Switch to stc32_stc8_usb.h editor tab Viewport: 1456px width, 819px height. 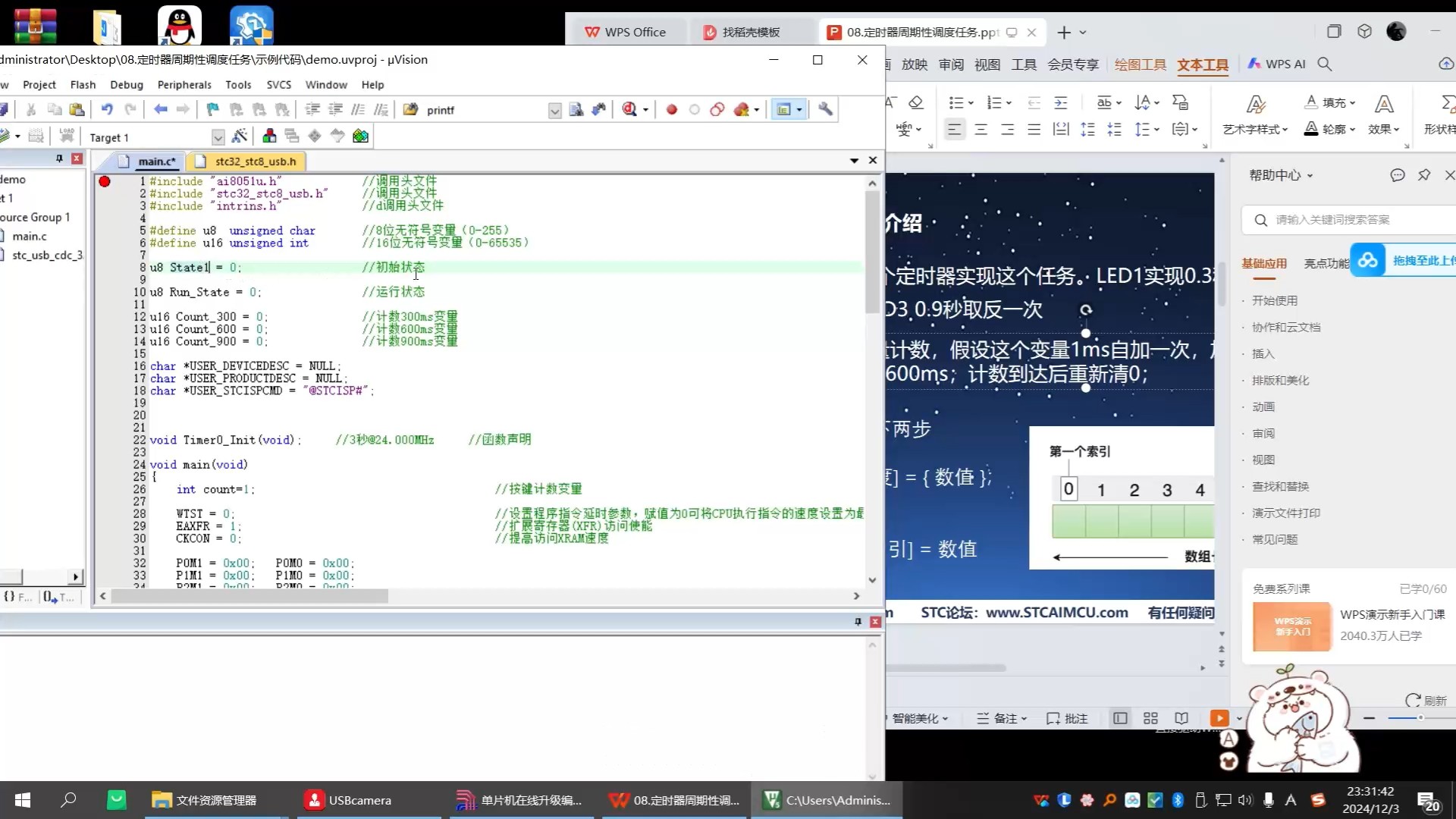coord(255,162)
